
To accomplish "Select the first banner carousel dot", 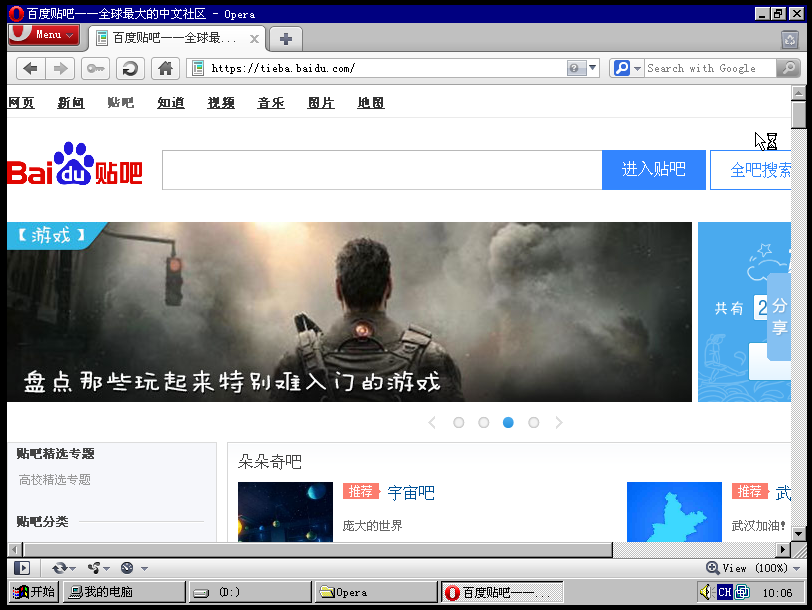I will click(458, 423).
